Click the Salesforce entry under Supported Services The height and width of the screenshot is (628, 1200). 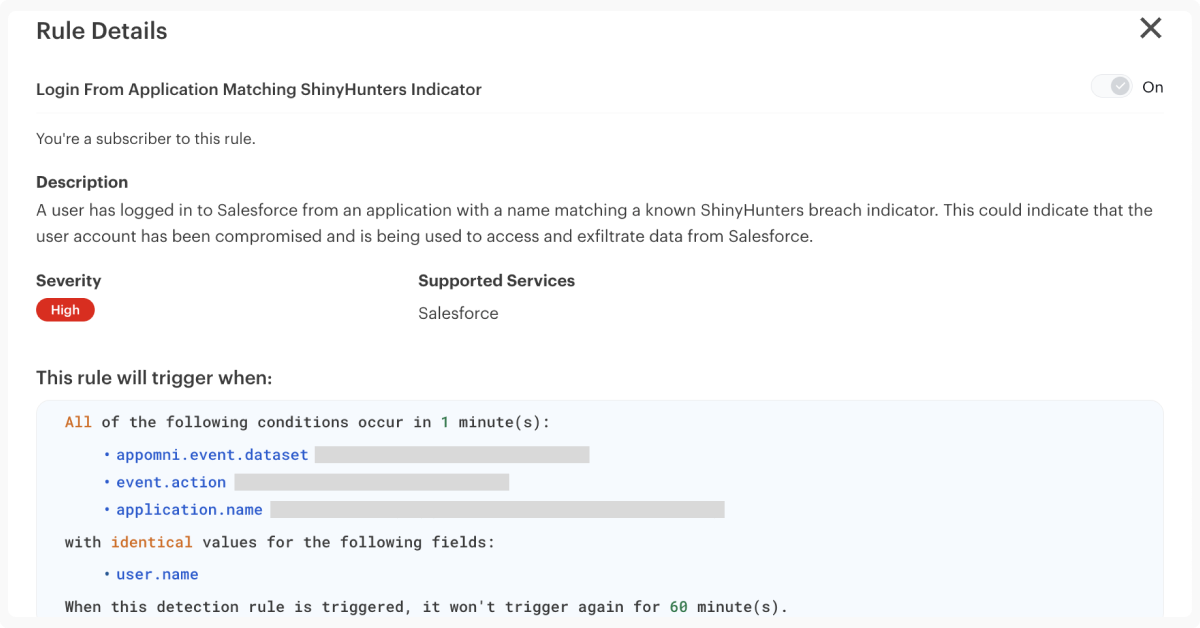point(458,313)
